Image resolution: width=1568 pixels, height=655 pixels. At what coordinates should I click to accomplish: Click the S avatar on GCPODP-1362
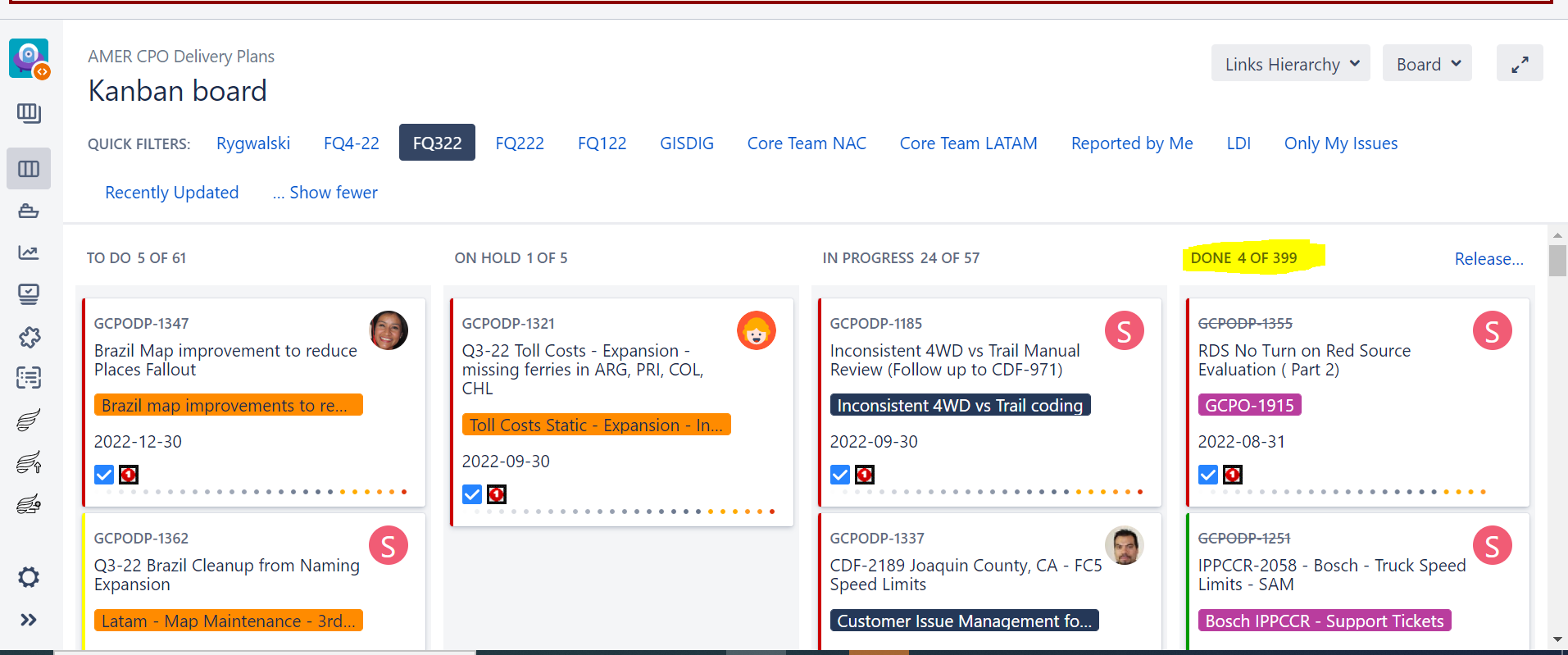(389, 545)
